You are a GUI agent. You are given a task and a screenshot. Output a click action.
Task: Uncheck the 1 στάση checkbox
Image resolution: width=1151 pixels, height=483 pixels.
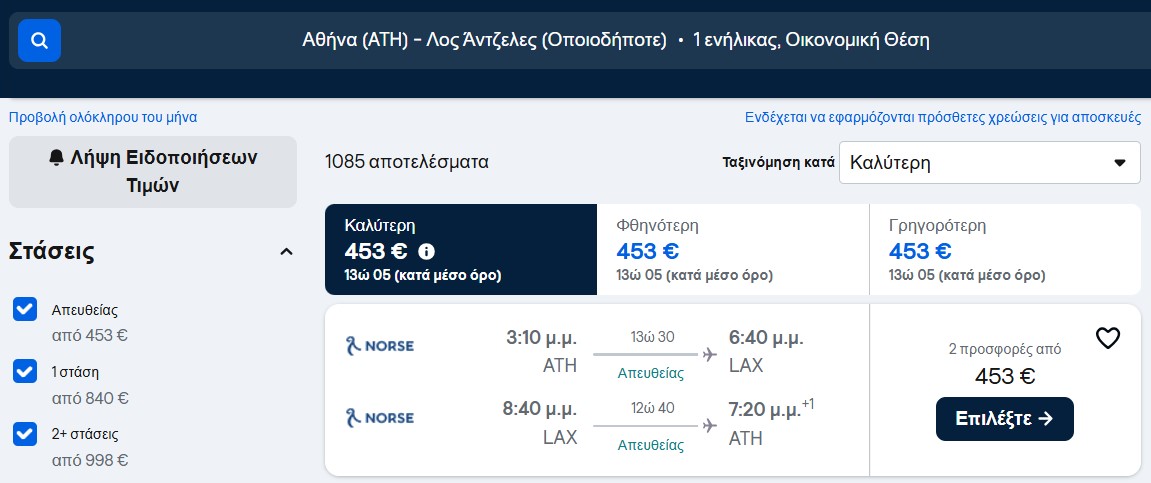[x=25, y=371]
